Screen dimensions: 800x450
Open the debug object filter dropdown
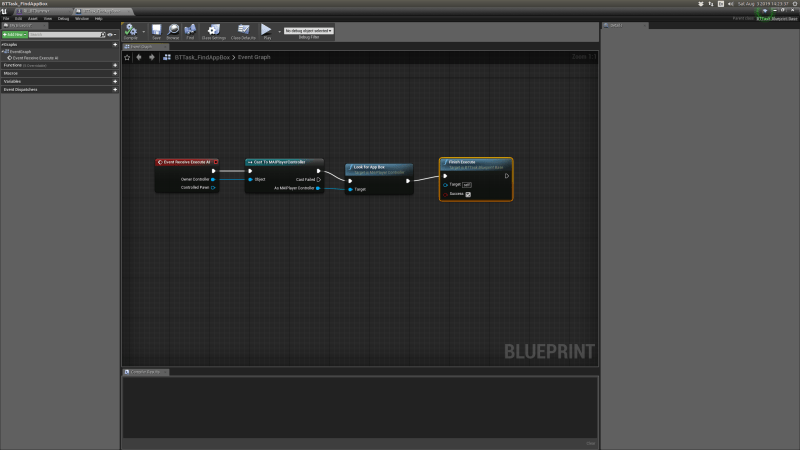pyautogui.click(x=309, y=30)
